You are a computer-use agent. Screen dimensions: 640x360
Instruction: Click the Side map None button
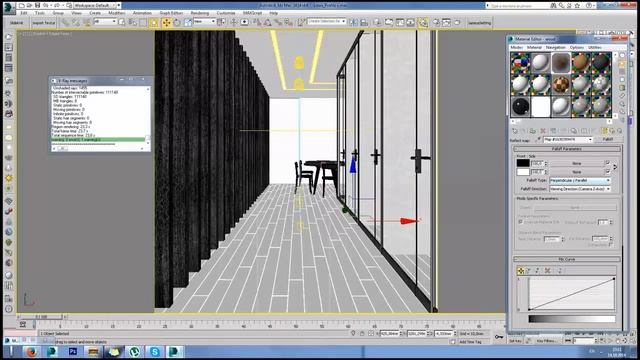[x=576, y=172]
